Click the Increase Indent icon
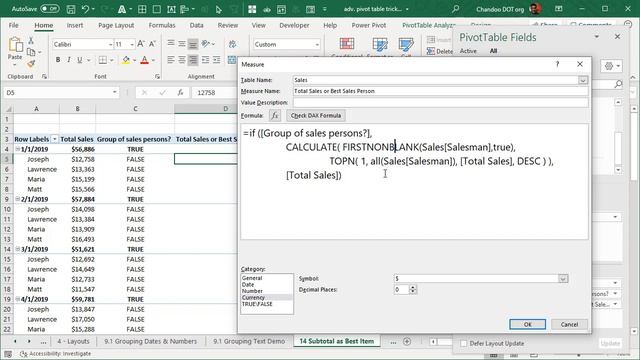The height and width of the screenshot is (360, 640). coord(216,60)
